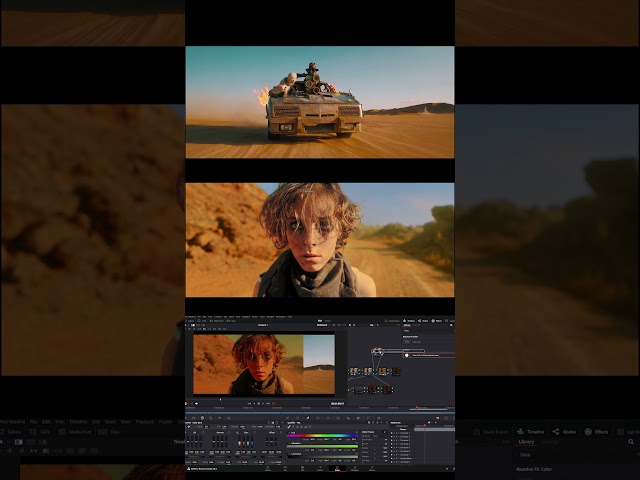Open the Media Pool button
640x480 pixels.
click(217, 321)
